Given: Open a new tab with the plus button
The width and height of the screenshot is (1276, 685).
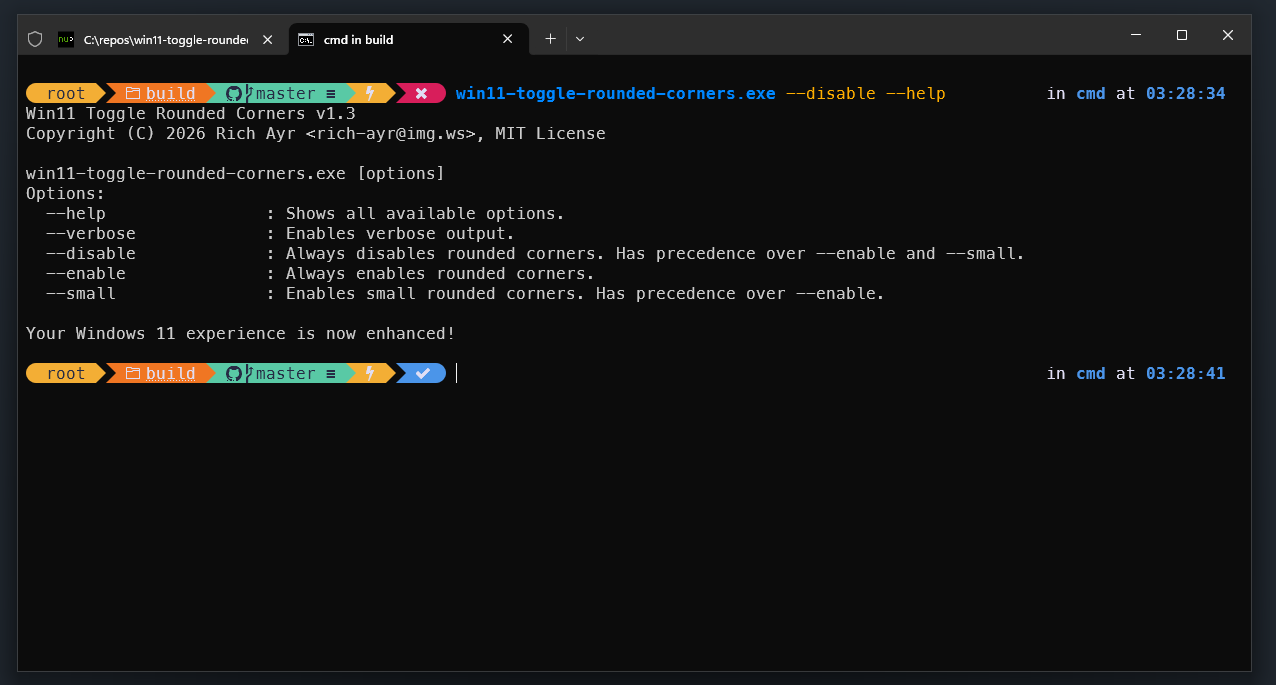Looking at the screenshot, I should 550,39.
